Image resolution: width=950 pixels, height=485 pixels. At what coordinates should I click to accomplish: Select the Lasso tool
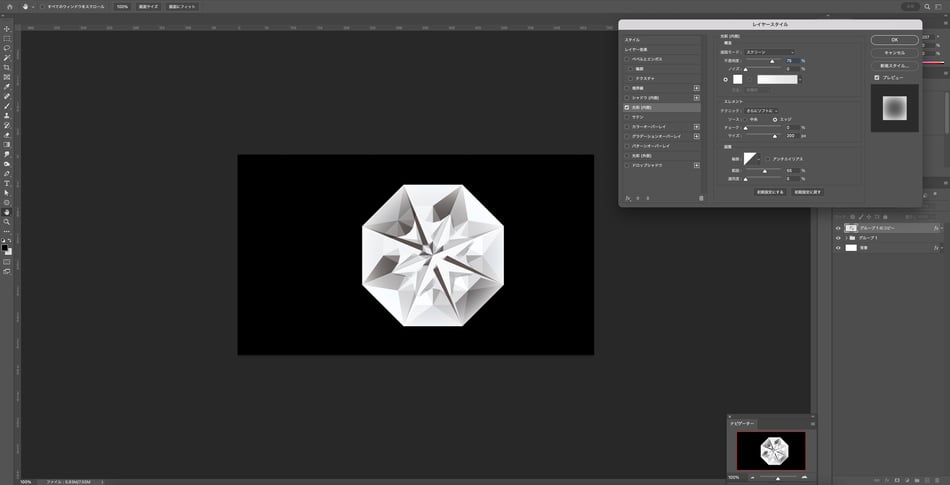7,47
